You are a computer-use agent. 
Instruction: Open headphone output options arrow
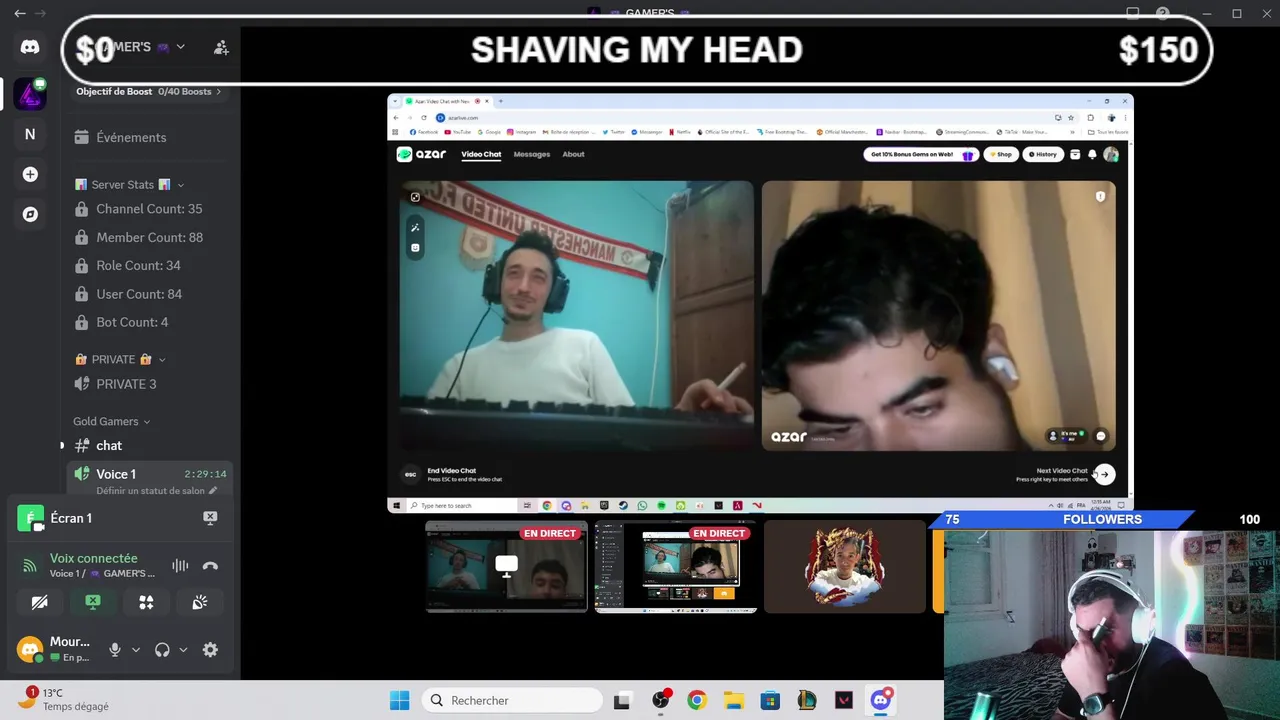coord(183,649)
